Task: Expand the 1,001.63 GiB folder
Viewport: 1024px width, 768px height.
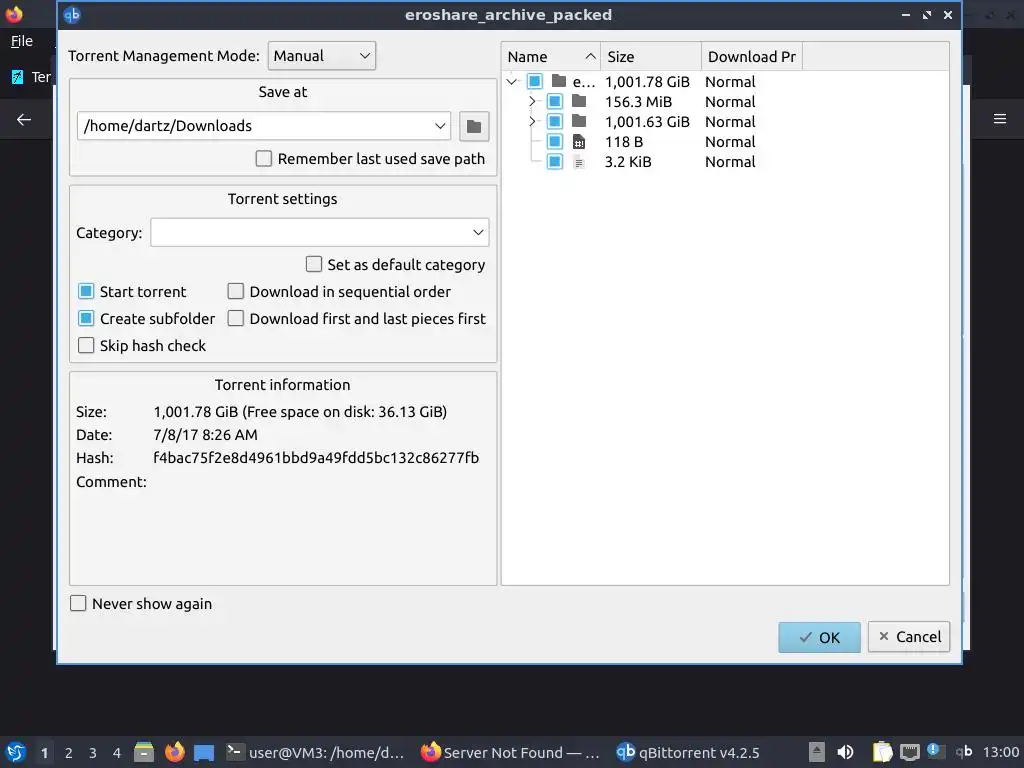Action: pyautogui.click(x=532, y=122)
